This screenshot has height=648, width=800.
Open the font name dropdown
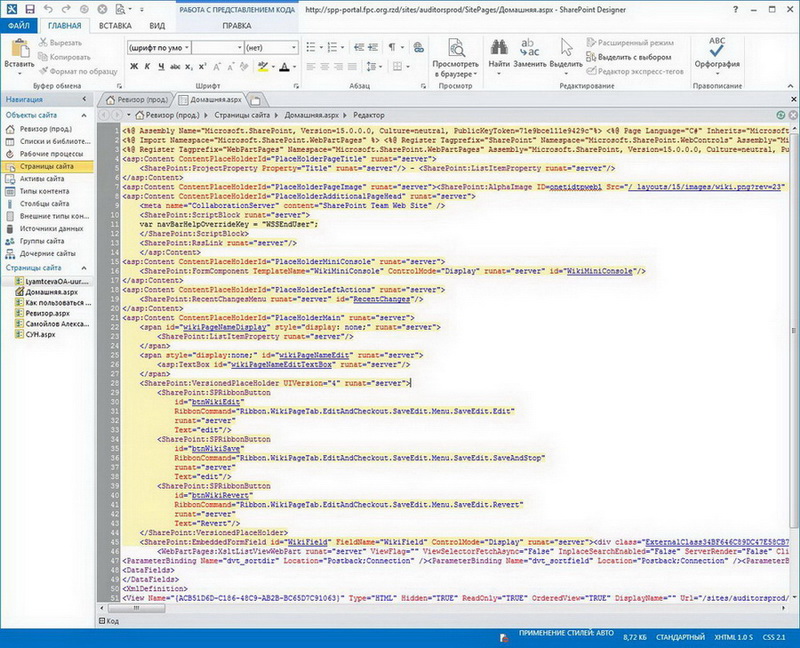tap(187, 47)
